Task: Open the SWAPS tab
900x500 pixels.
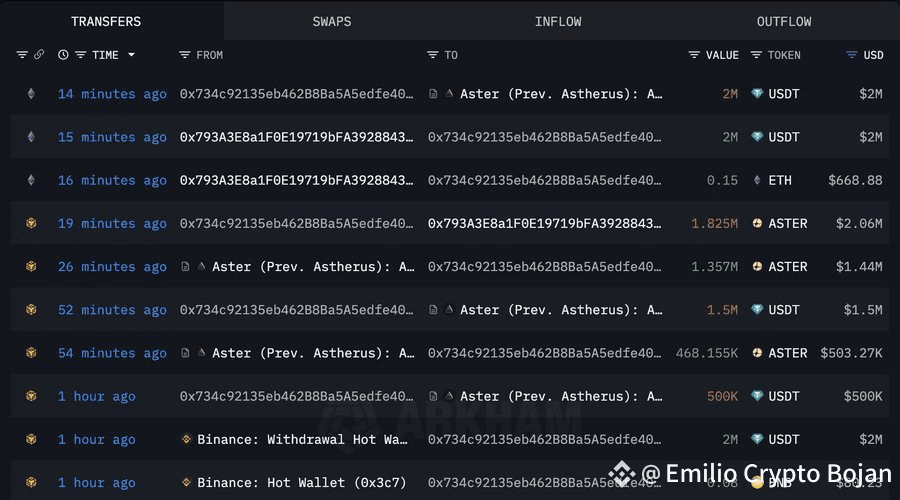Action: 332,21
